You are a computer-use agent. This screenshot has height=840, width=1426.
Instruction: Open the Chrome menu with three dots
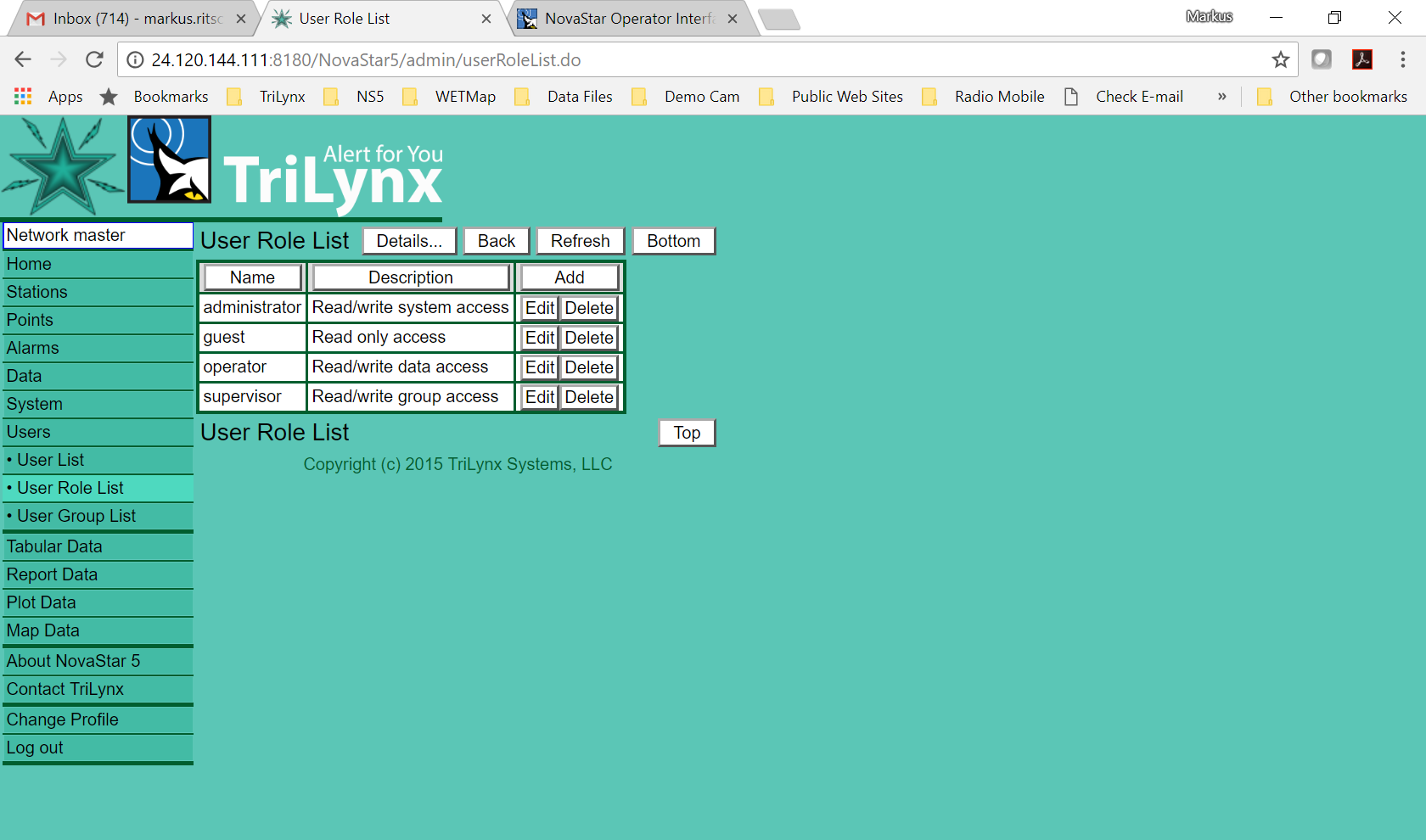[1402, 60]
